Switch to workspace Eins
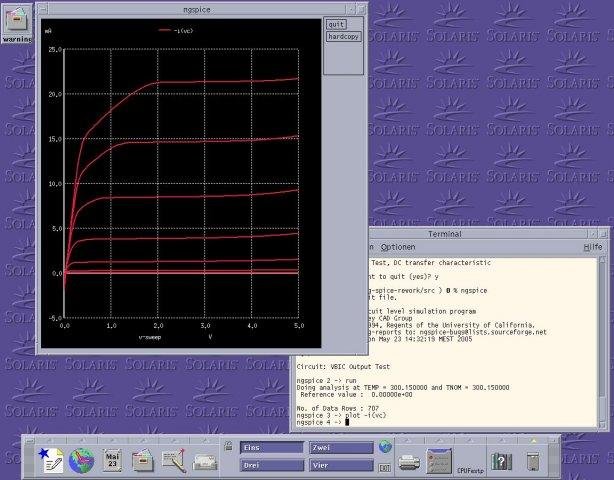The width and height of the screenshot is (614, 480). pos(272,448)
